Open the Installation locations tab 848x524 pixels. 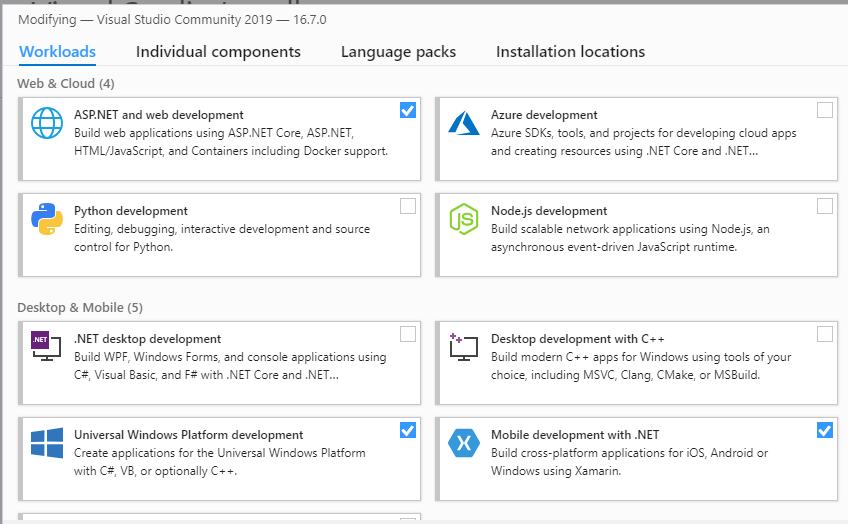click(x=570, y=52)
